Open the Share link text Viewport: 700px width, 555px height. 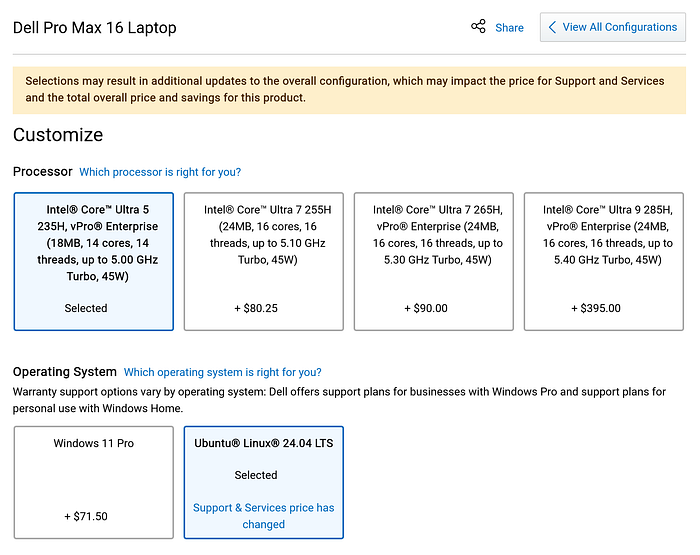(x=509, y=28)
